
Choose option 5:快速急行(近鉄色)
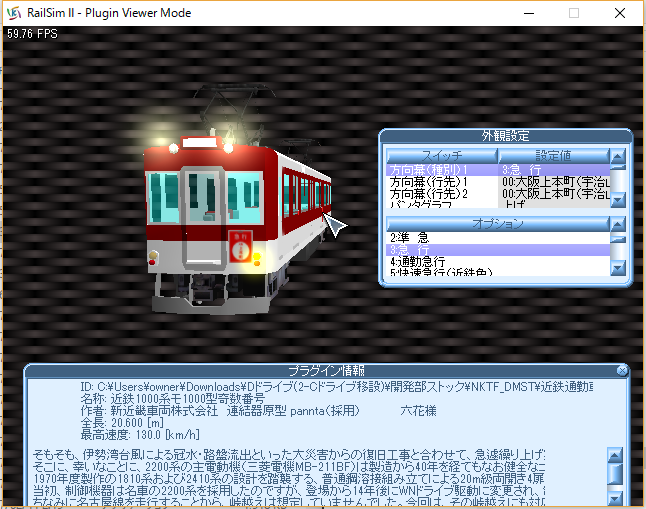[x=498, y=272]
